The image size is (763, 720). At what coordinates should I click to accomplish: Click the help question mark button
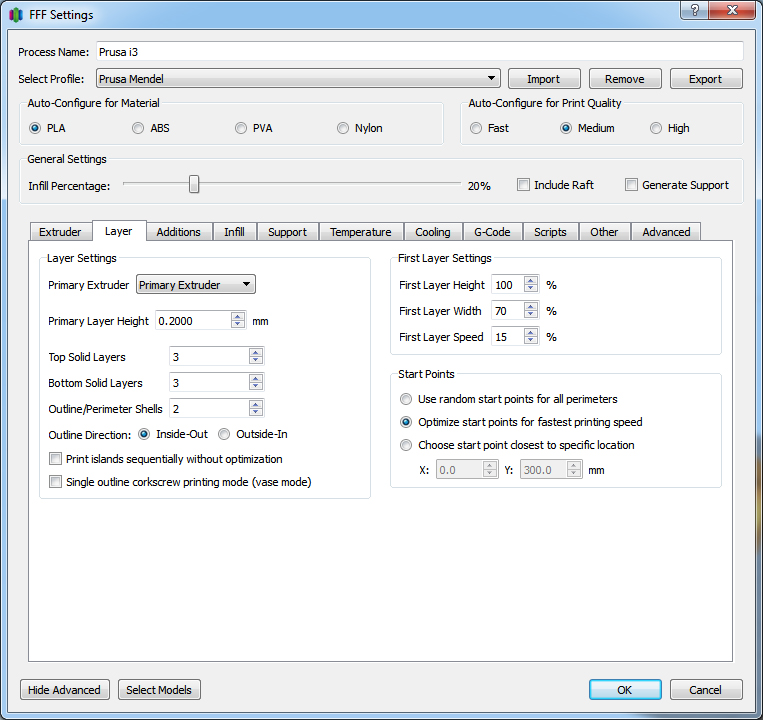695,10
